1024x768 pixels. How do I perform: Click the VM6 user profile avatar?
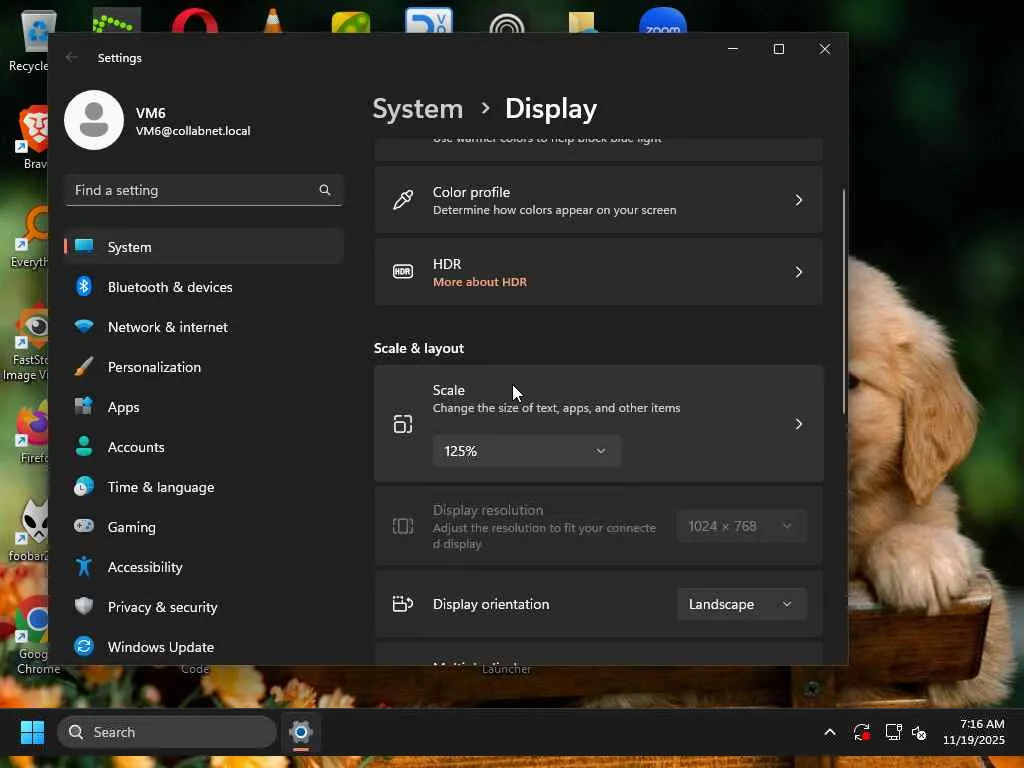point(94,120)
